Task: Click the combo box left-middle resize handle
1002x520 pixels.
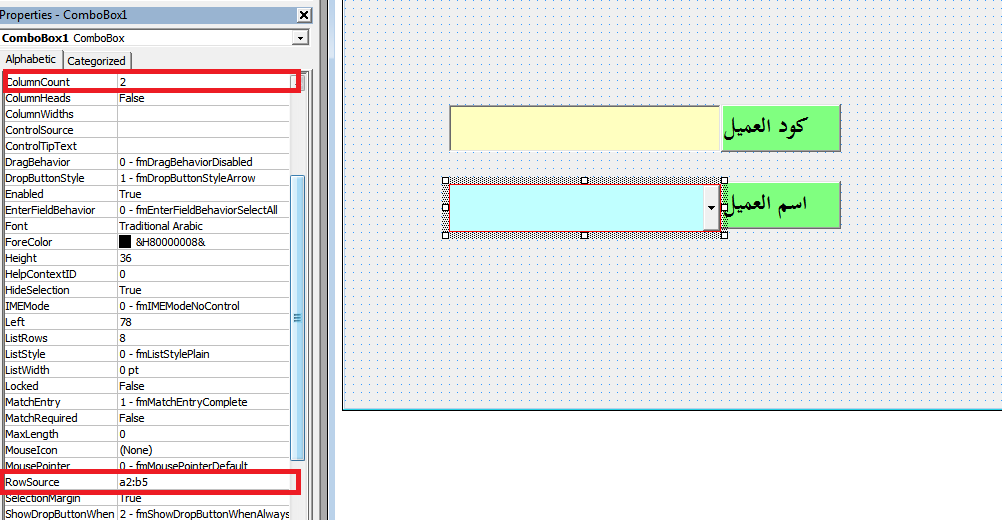Action: [x=445, y=208]
